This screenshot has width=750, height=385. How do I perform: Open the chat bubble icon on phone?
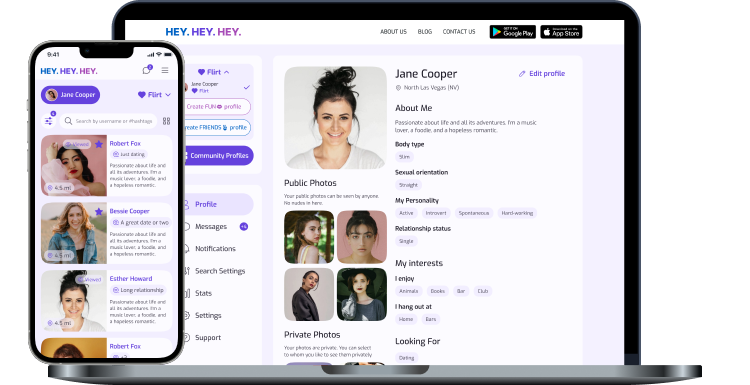coord(147,70)
